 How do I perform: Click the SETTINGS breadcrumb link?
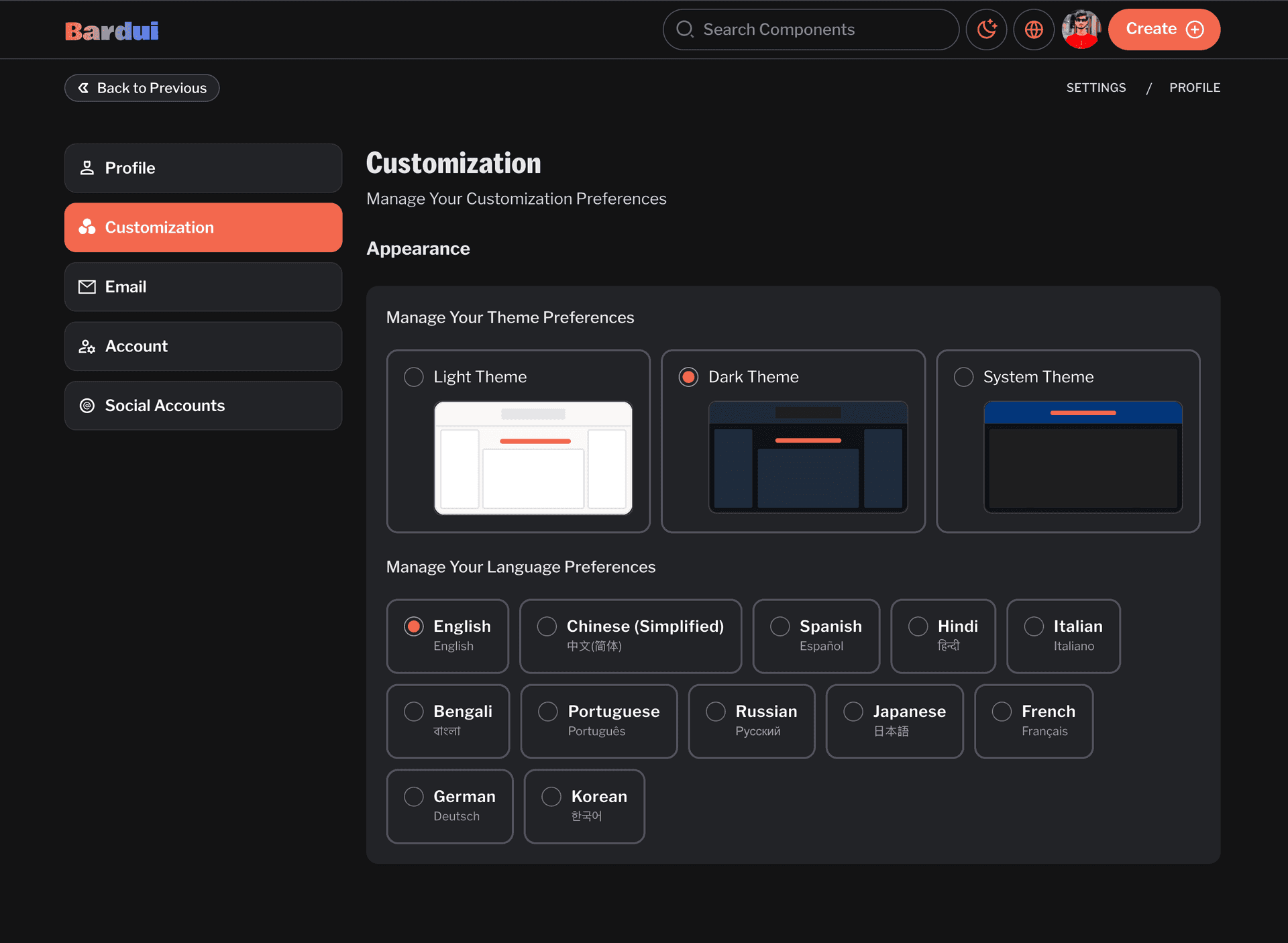coord(1095,88)
